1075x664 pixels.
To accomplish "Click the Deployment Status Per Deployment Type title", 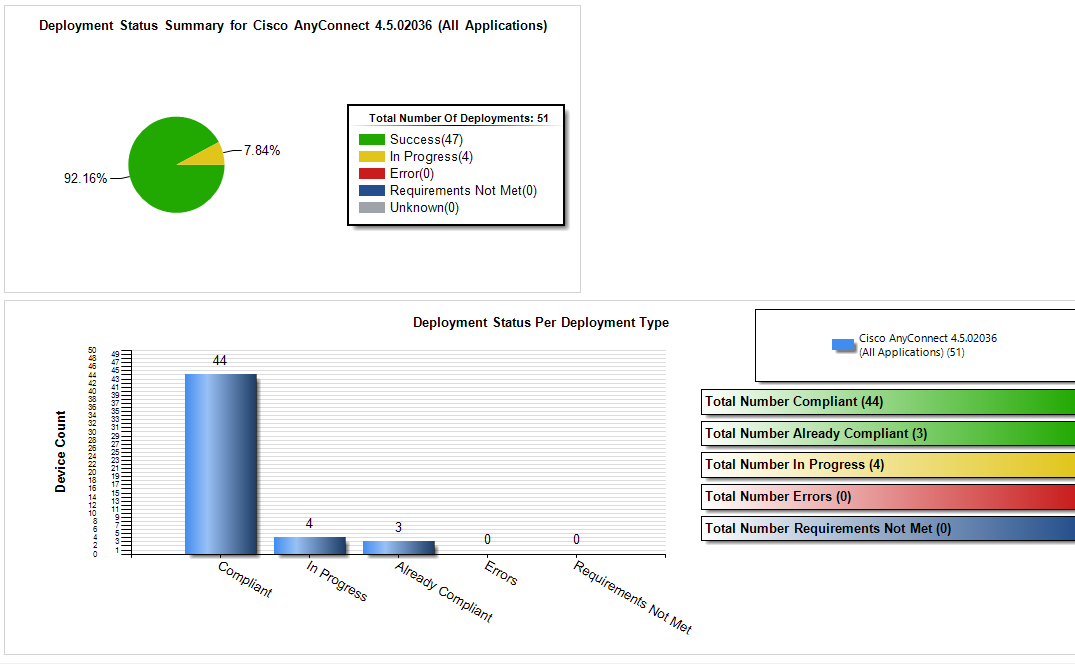I will coord(541,323).
